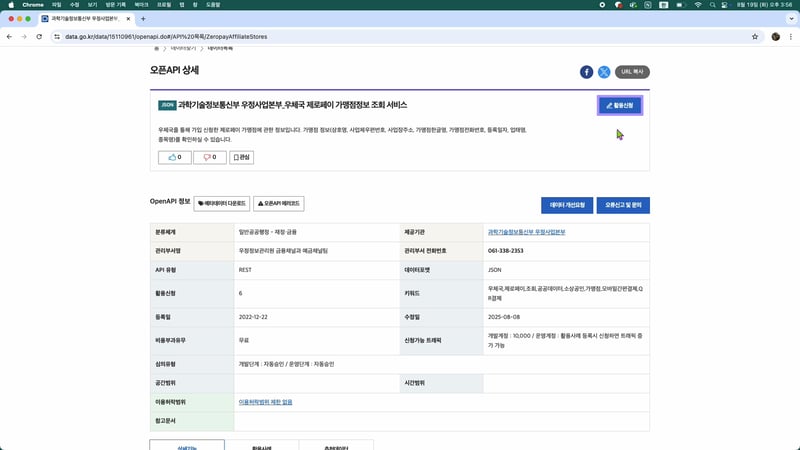Open Chrome's three-dot menu
Viewport: 800px width, 450px height.
[x=791, y=37]
